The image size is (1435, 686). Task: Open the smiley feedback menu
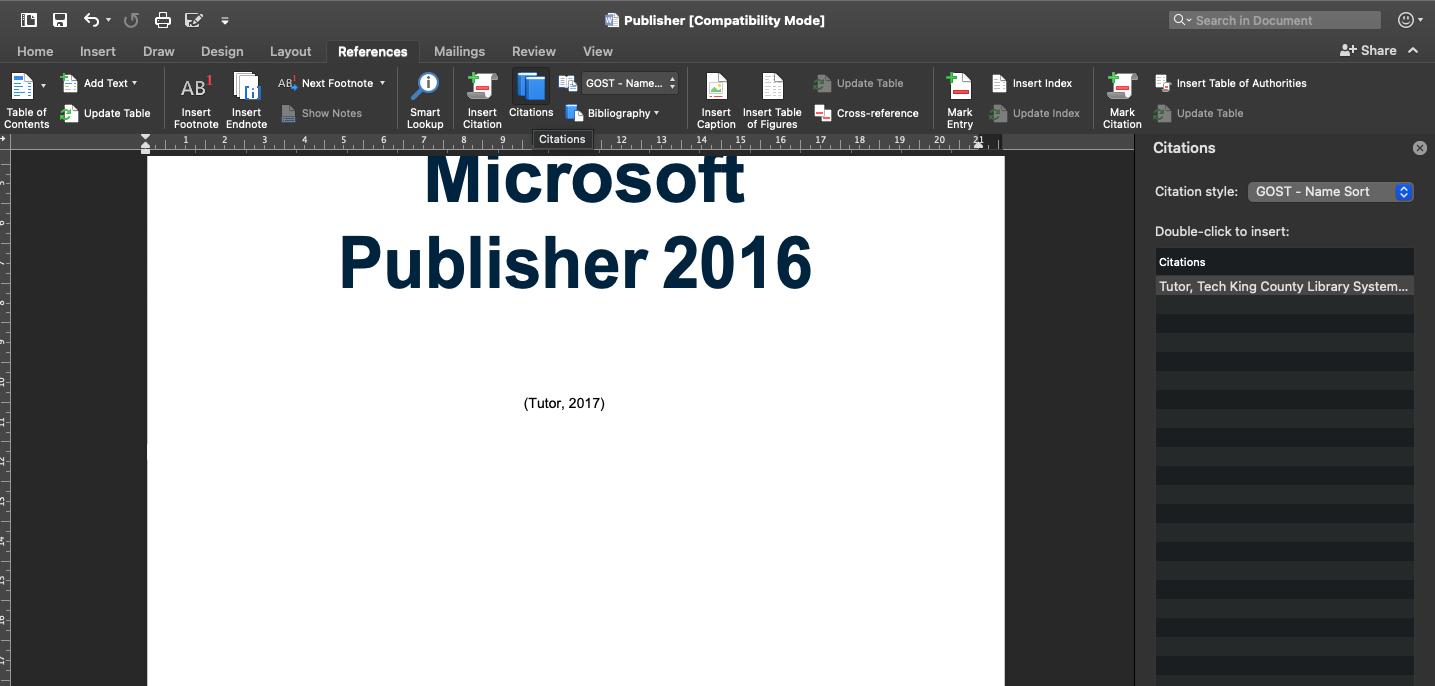click(x=1410, y=20)
